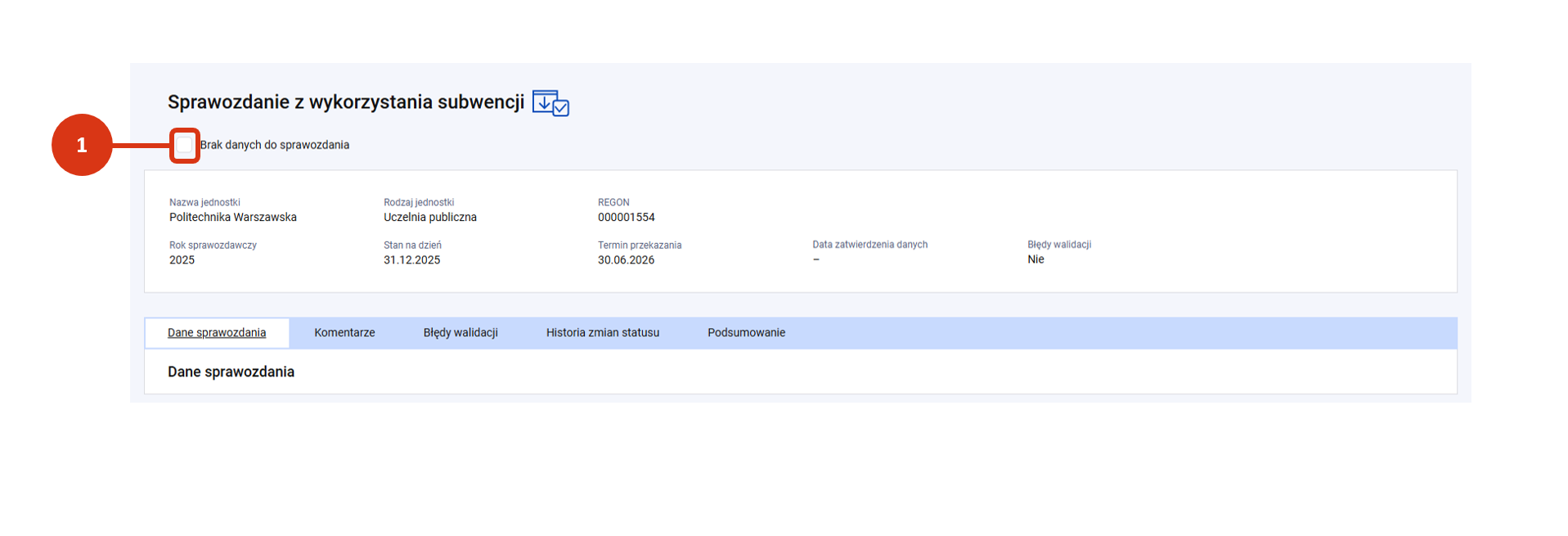Select the 'Uczelnia publiczna' unit type value
Image resolution: width=1568 pixels, height=536 pixels.
click(430, 218)
